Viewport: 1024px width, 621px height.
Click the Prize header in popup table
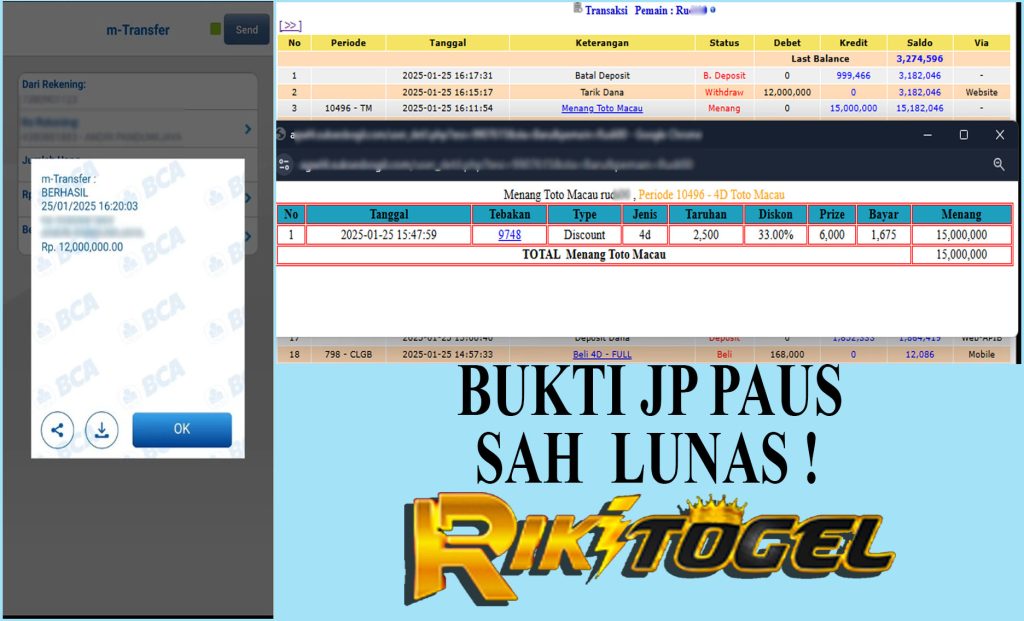tap(832, 214)
